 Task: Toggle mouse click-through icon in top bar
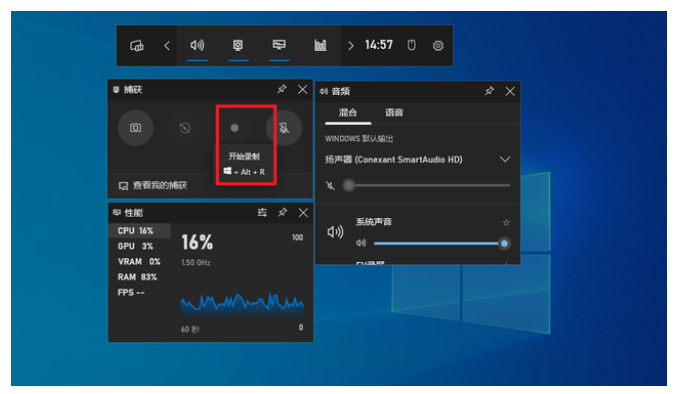point(411,45)
